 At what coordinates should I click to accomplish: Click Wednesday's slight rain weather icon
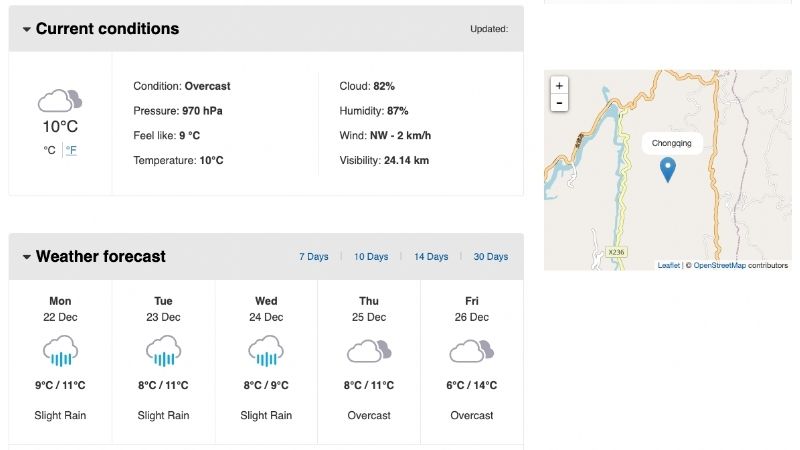pyautogui.click(x=266, y=351)
